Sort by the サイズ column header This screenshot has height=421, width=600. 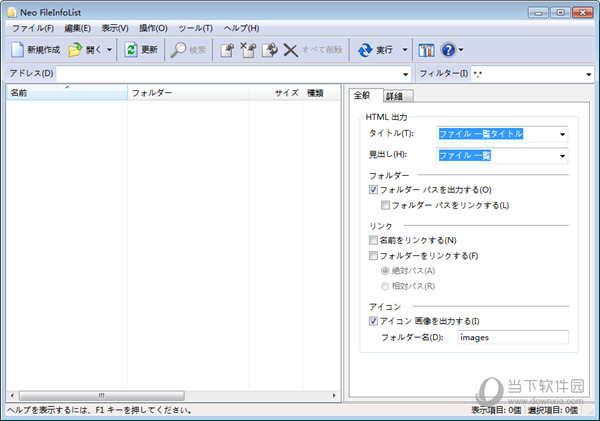coord(276,93)
